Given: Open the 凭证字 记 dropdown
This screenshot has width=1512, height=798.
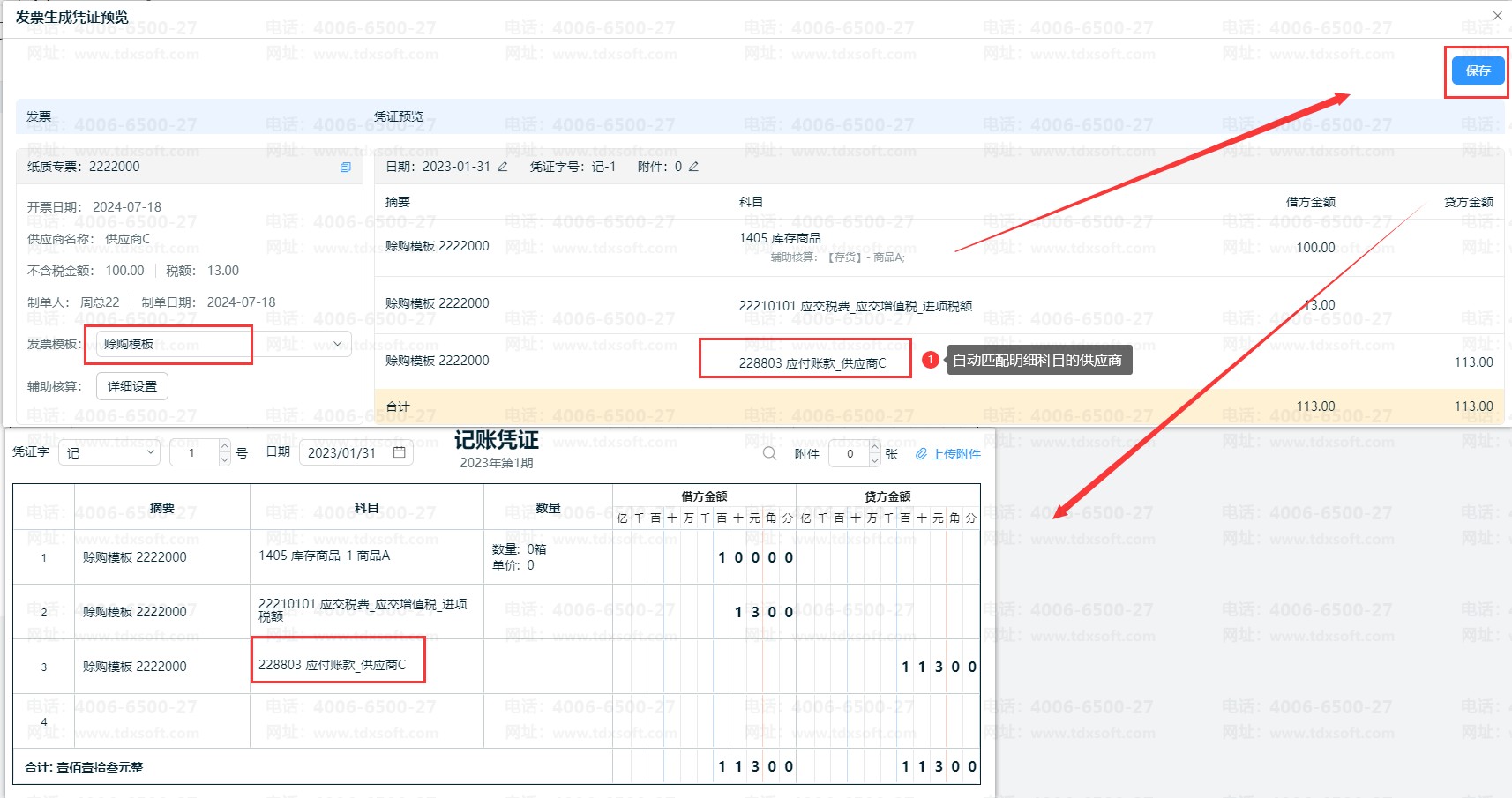Looking at the screenshot, I should click(109, 452).
